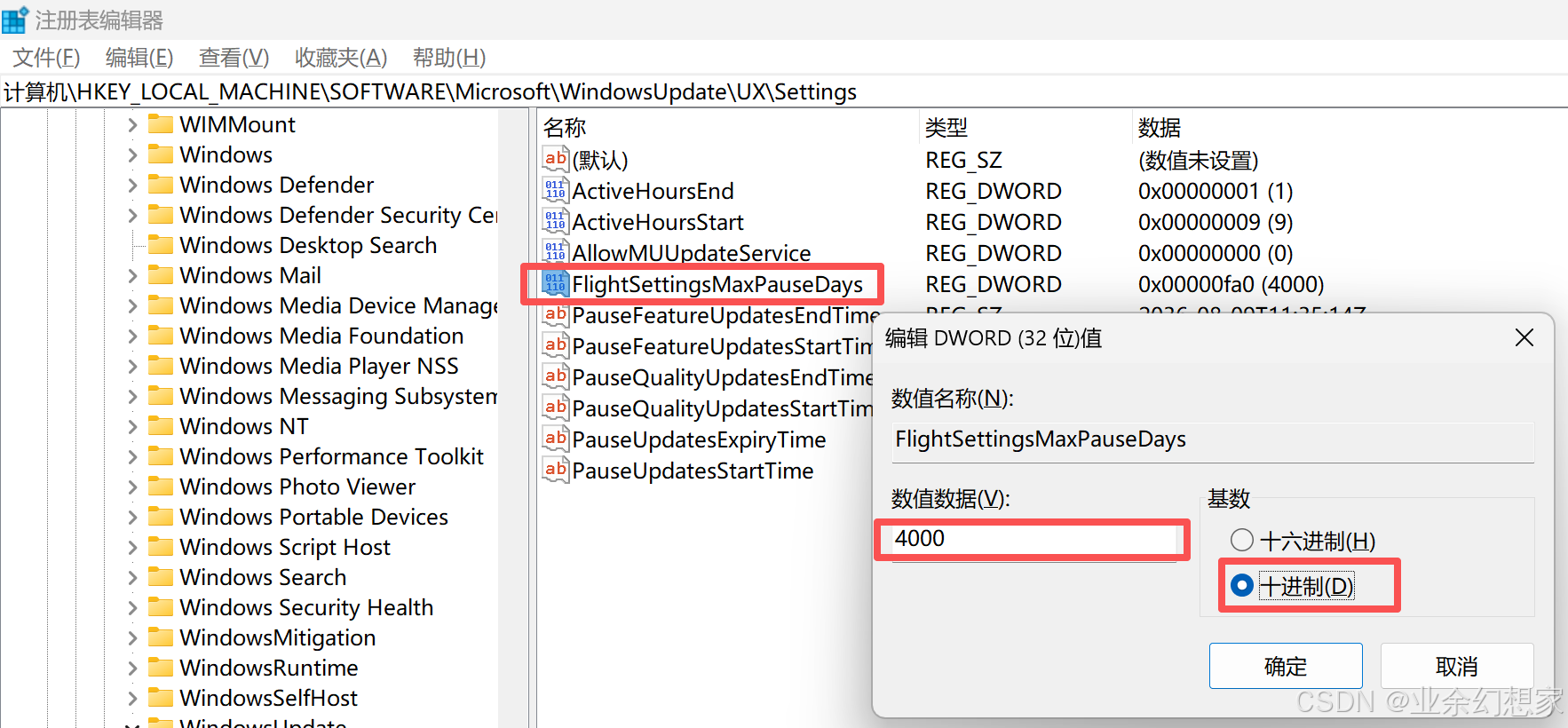1568x728 pixels.
Task: Click the PauseFeatureUpdatesEndTime string icon
Action: [556, 314]
